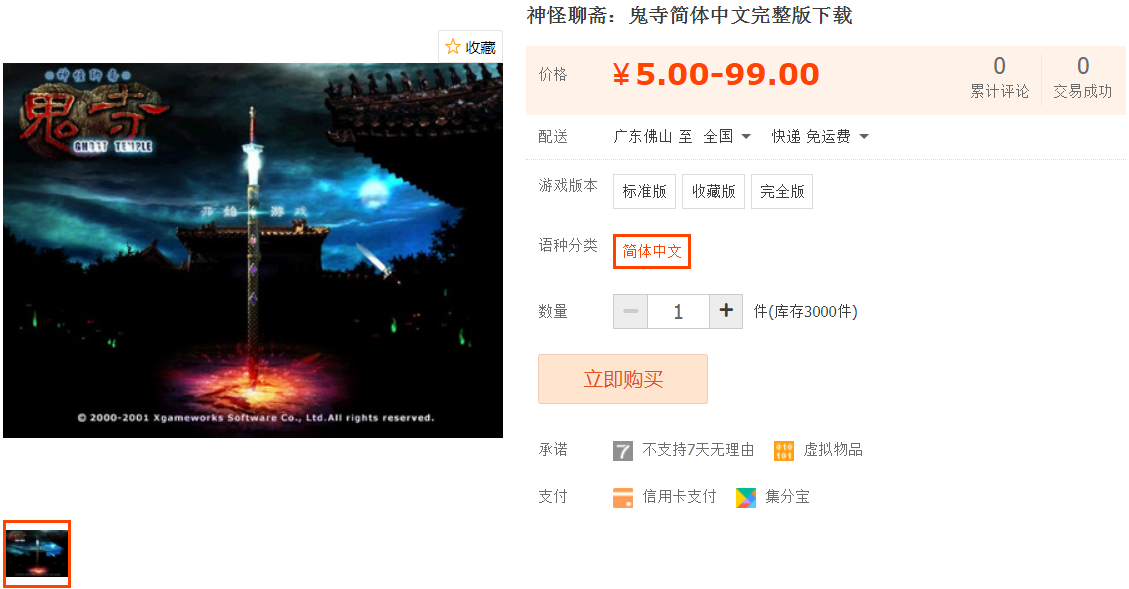Click the main Ghost Temple game image
Image resolution: width=1129 pixels, height=589 pixels.
click(x=253, y=250)
